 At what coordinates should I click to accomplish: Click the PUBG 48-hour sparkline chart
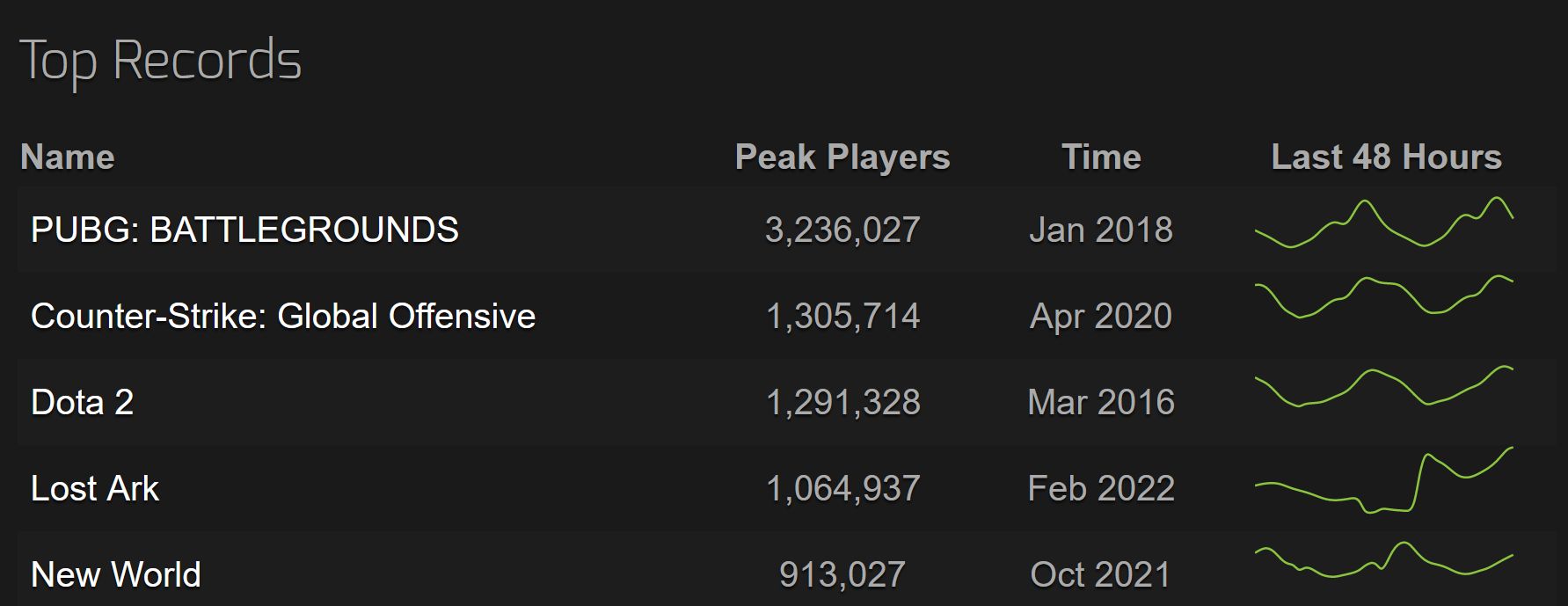click(x=1384, y=223)
